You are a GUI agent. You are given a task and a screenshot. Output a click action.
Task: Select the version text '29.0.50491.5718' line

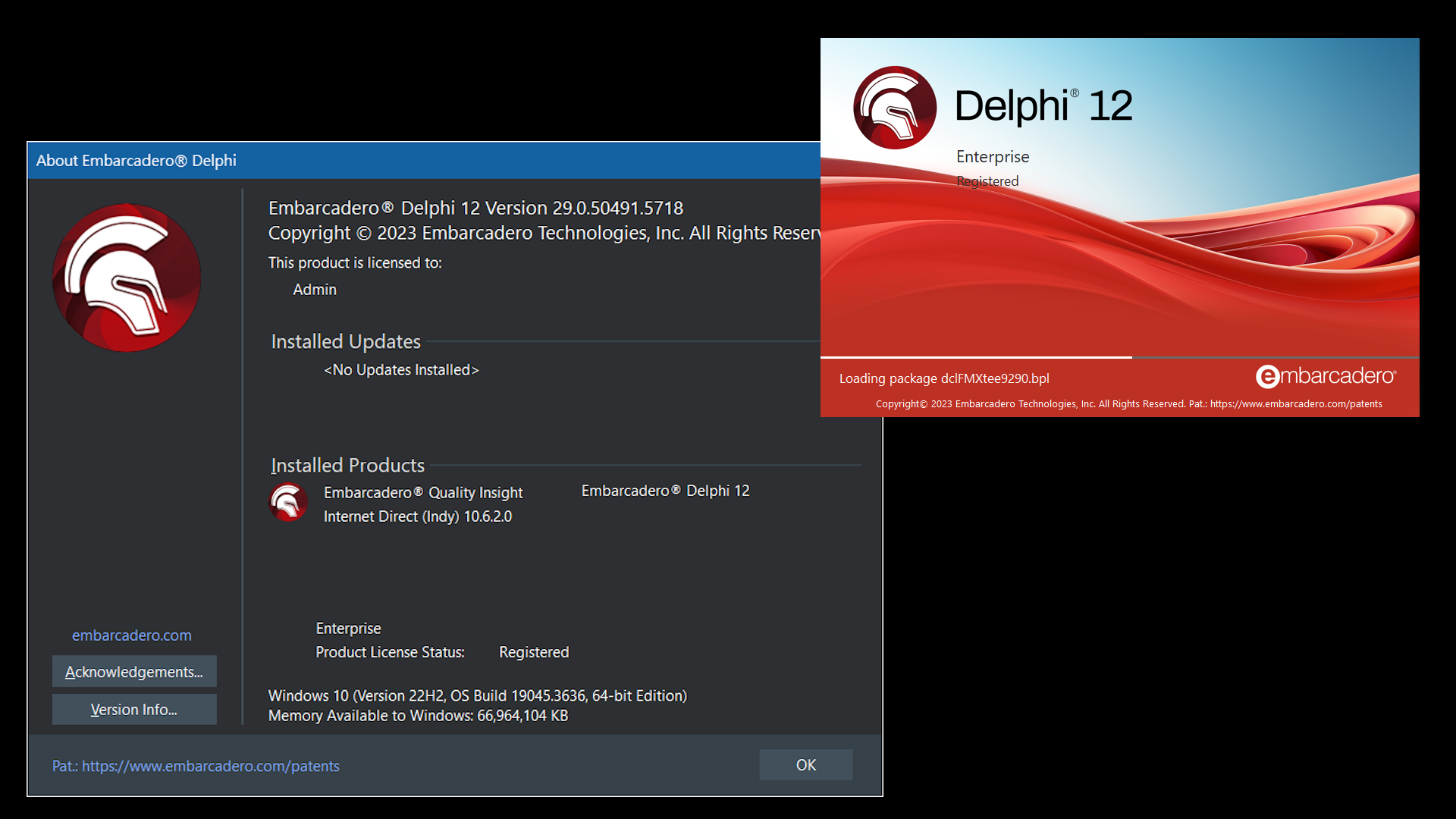476,208
